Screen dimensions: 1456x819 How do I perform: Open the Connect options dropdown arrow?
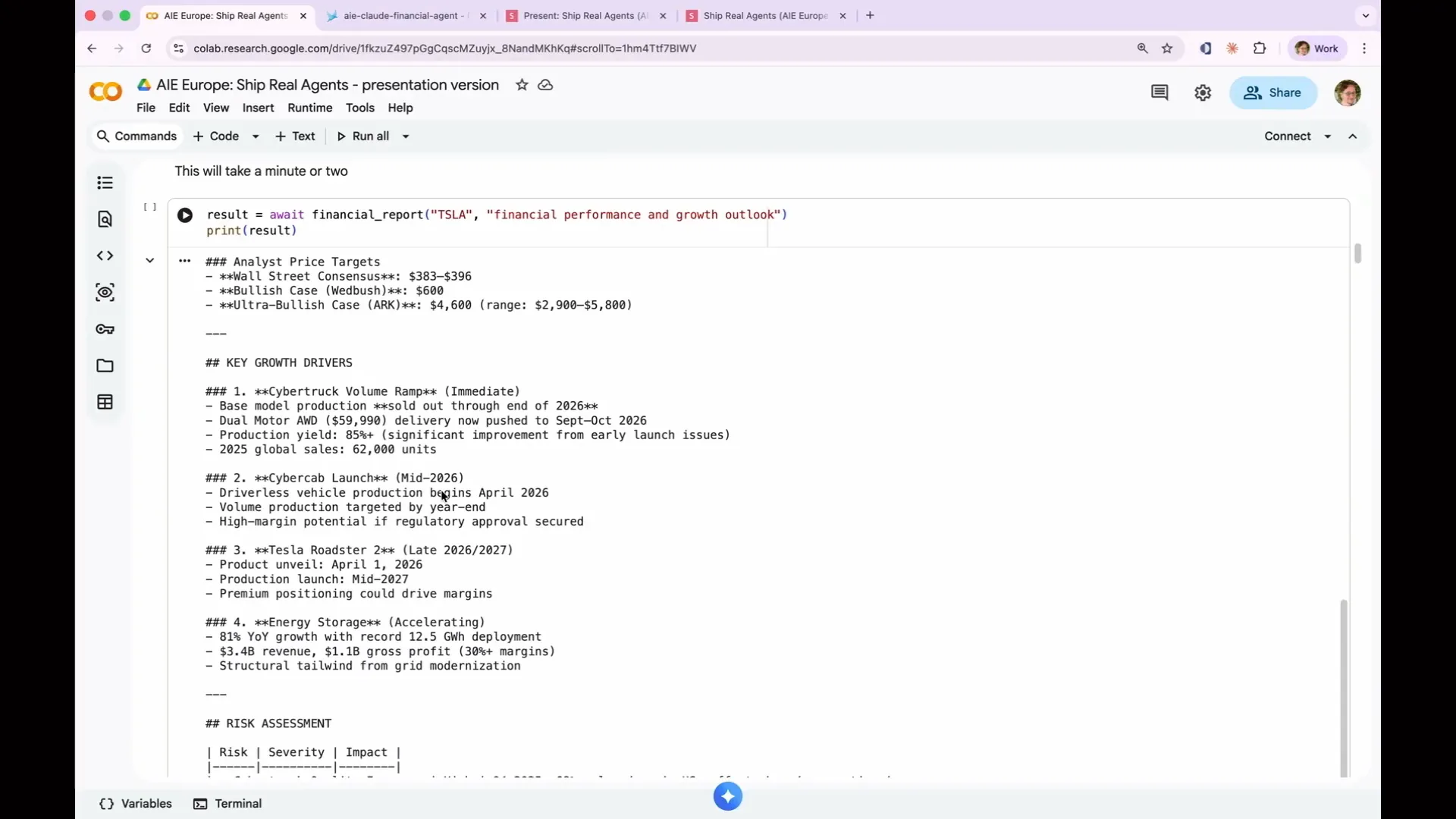pyautogui.click(x=1327, y=136)
